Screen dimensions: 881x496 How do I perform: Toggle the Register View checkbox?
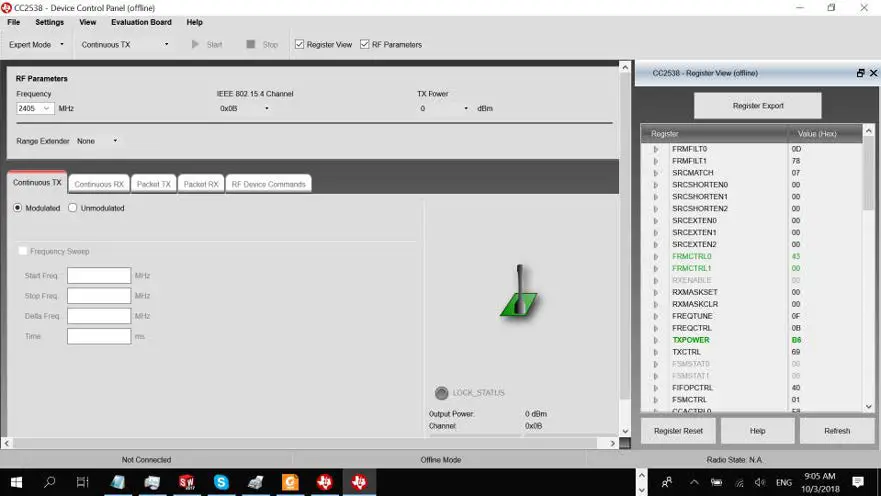(x=299, y=44)
